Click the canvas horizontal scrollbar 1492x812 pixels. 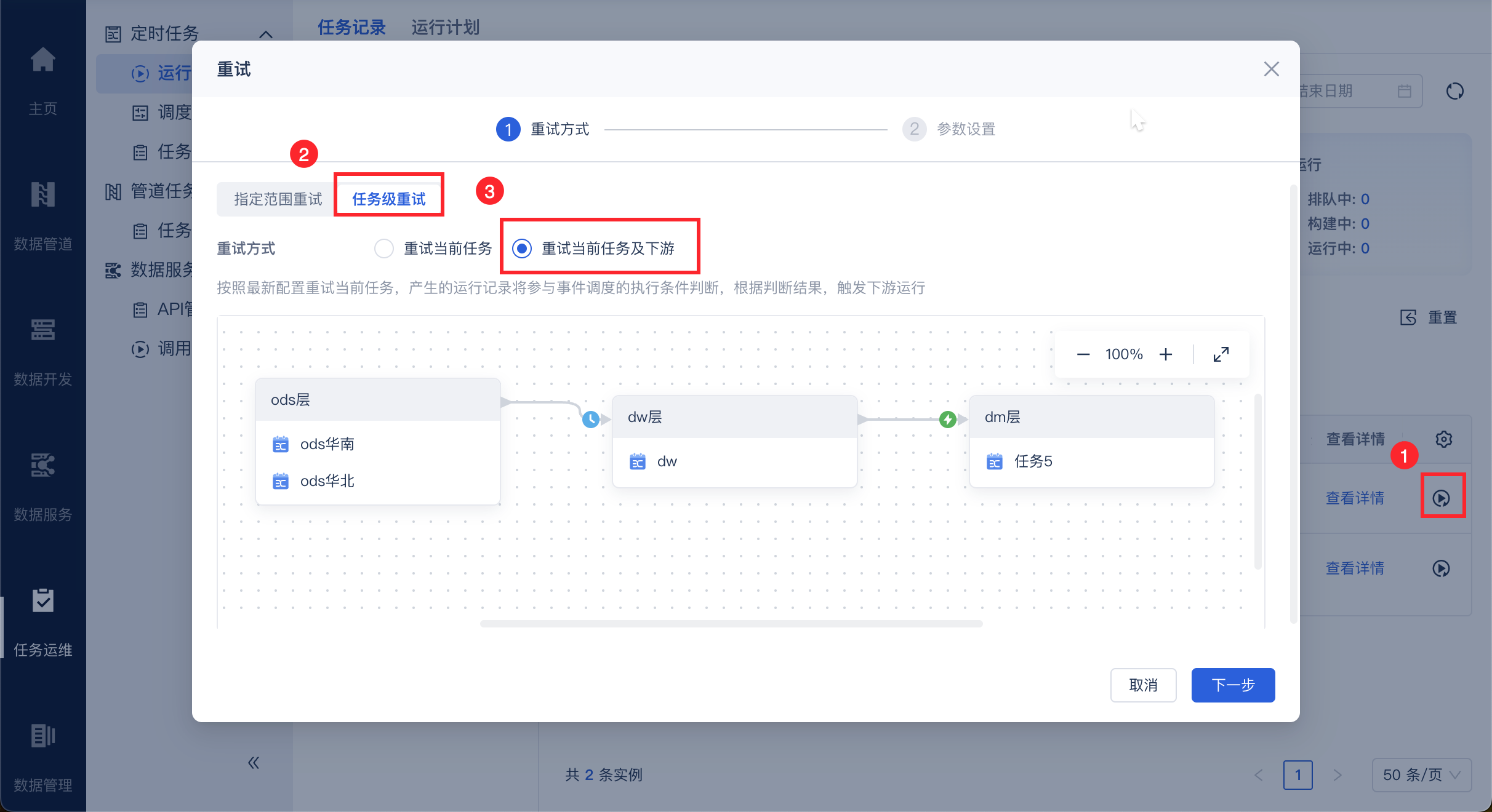coord(731,624)
